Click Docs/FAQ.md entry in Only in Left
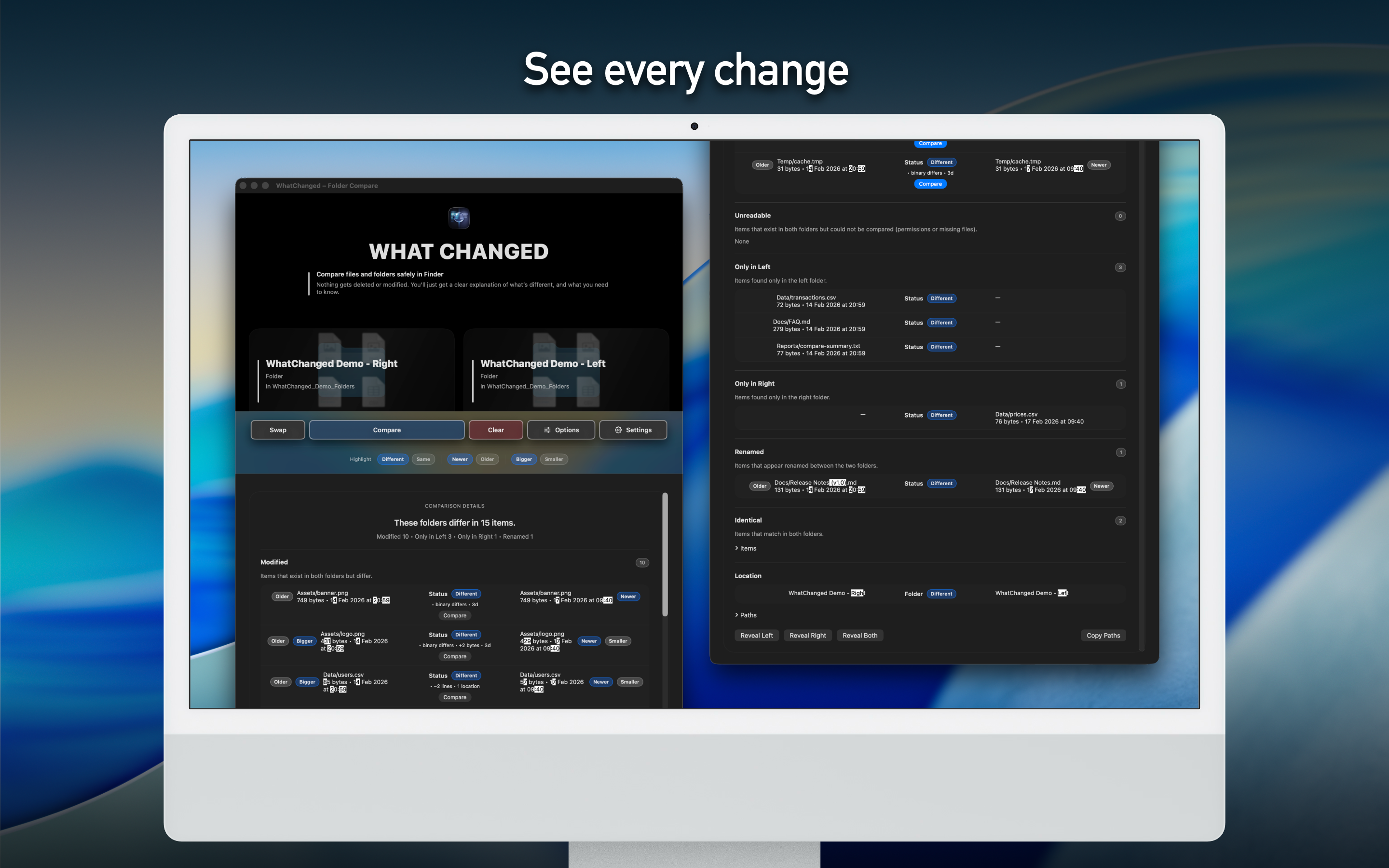Image resolution: width=1389 pixels, height=868 pixels. point(819,325)
